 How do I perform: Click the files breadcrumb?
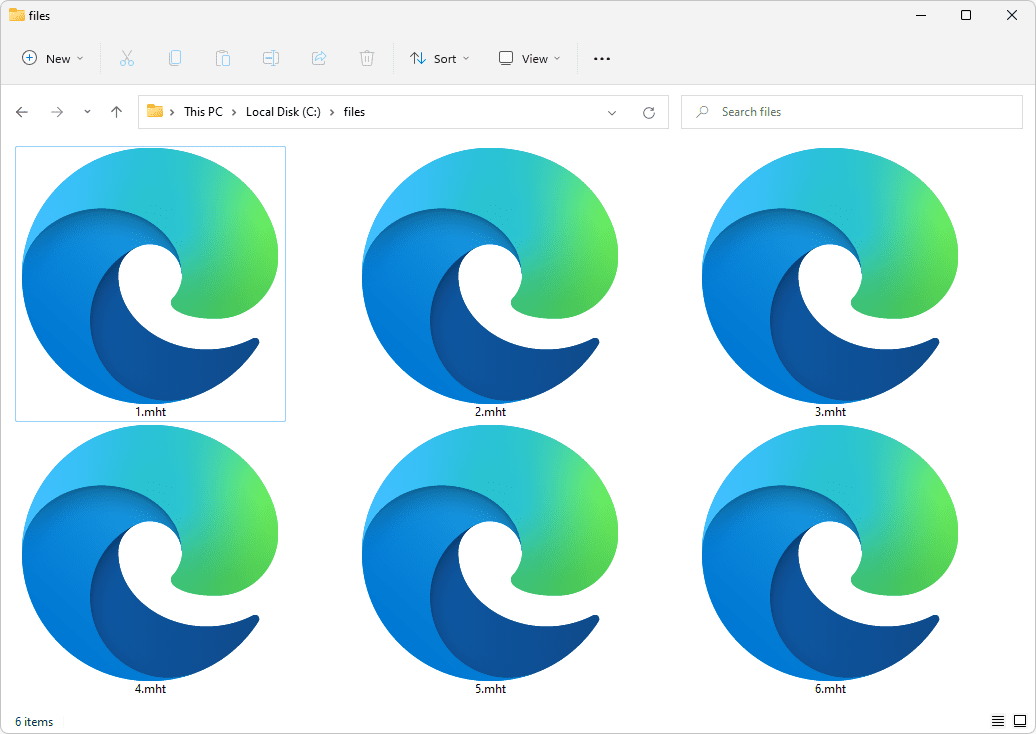point(354,112)
